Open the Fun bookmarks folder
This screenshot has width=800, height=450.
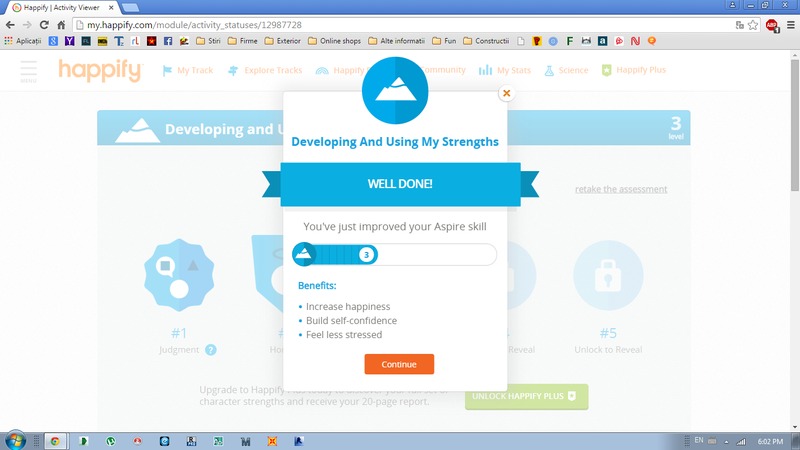(444, 41)
